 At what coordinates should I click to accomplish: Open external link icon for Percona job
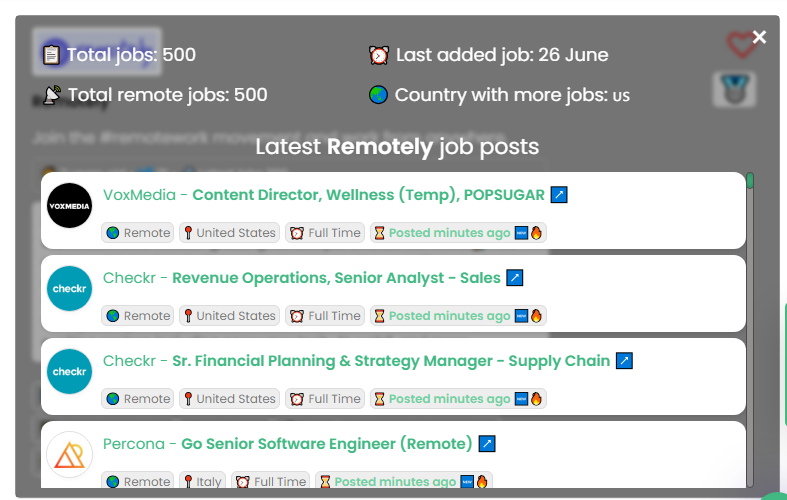(x=486, y=444)
